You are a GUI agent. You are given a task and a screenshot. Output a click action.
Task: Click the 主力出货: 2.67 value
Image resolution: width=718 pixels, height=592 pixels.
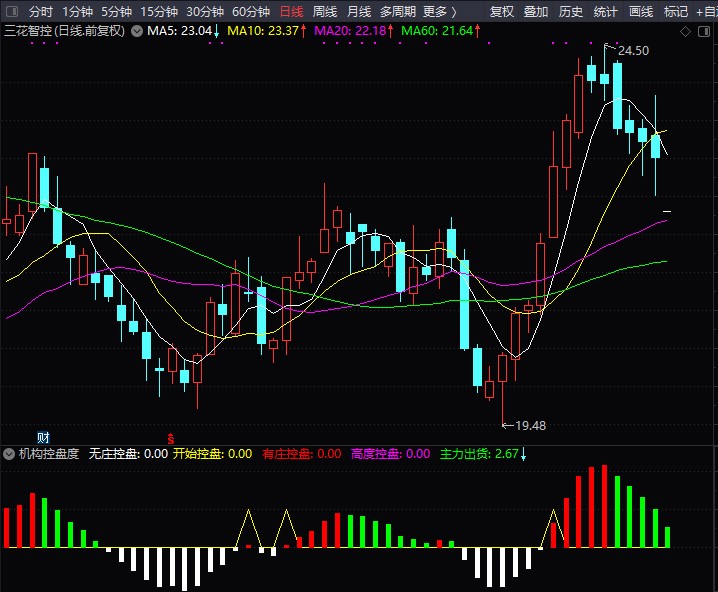(x=479, y=454)
